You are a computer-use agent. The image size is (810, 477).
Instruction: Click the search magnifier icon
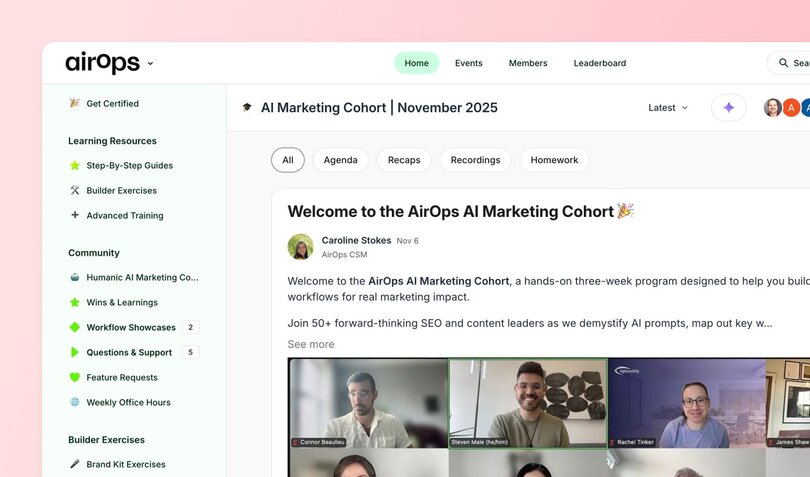coord(784,63)
